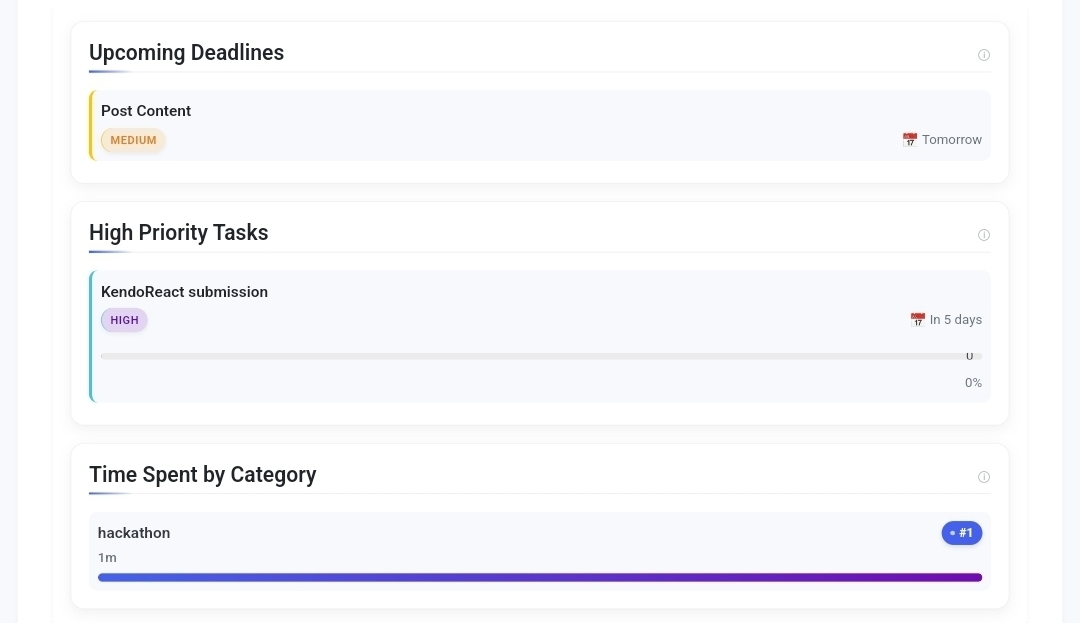Screen dimensions: 1080x623
Task: Click the info icon beside Upcoming Deadlines
Action: (x=984, y=55)
